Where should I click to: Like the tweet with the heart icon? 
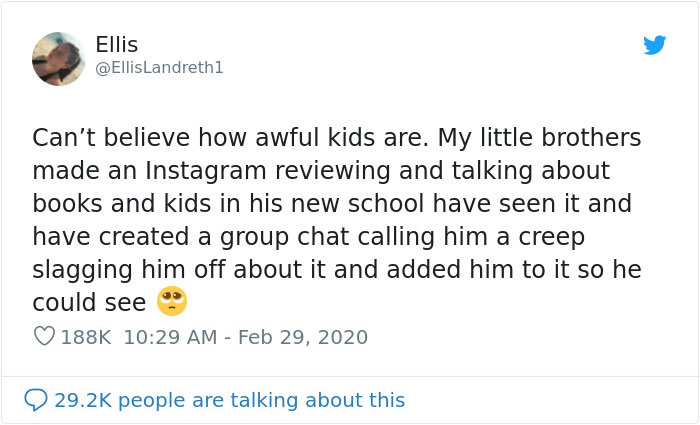pyautogui.click(x=44, y=337)
